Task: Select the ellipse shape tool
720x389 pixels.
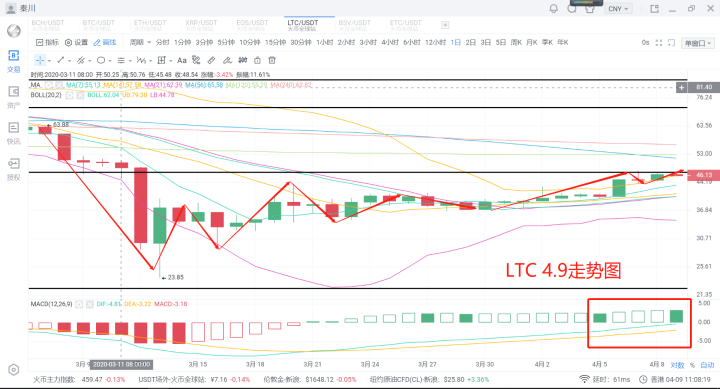Action: [x=101, y=60]
